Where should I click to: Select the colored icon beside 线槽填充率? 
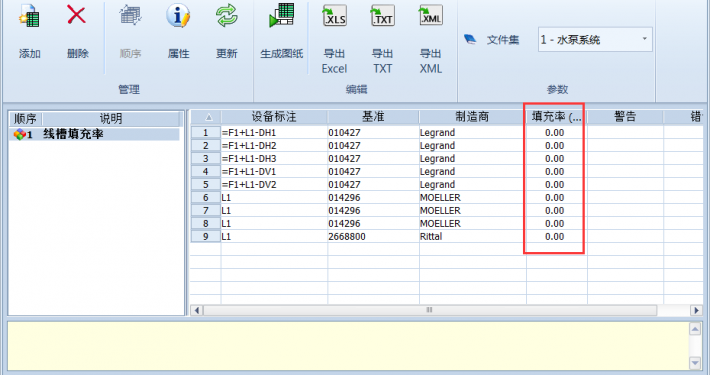(19, 135)
